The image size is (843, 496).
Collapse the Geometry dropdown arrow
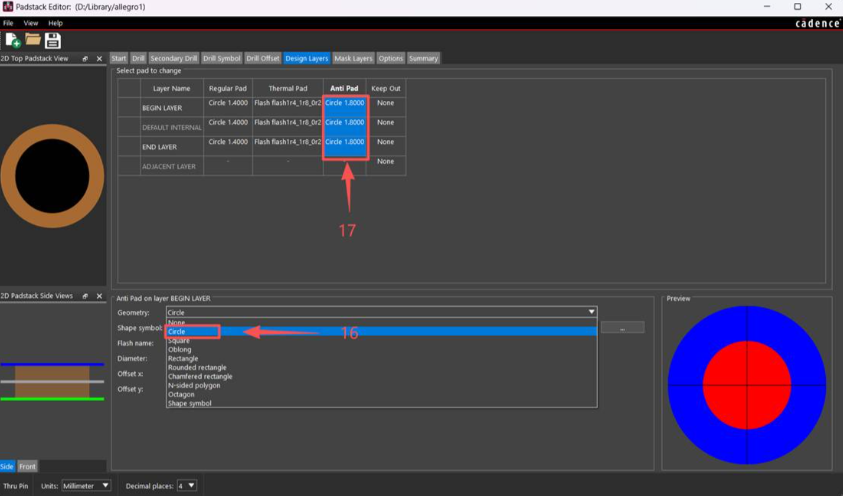coord(591,312)
